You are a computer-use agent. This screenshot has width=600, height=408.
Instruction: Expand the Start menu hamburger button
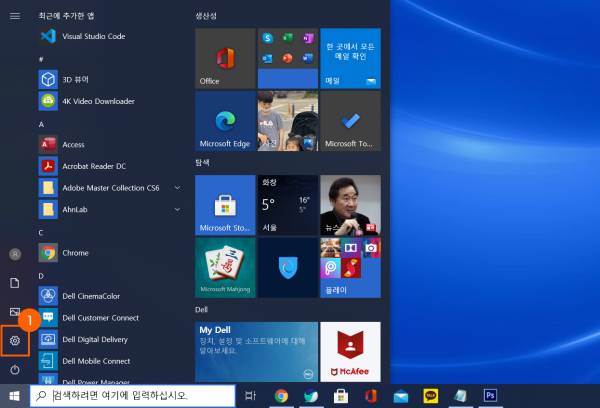click(x=15, y=16)
